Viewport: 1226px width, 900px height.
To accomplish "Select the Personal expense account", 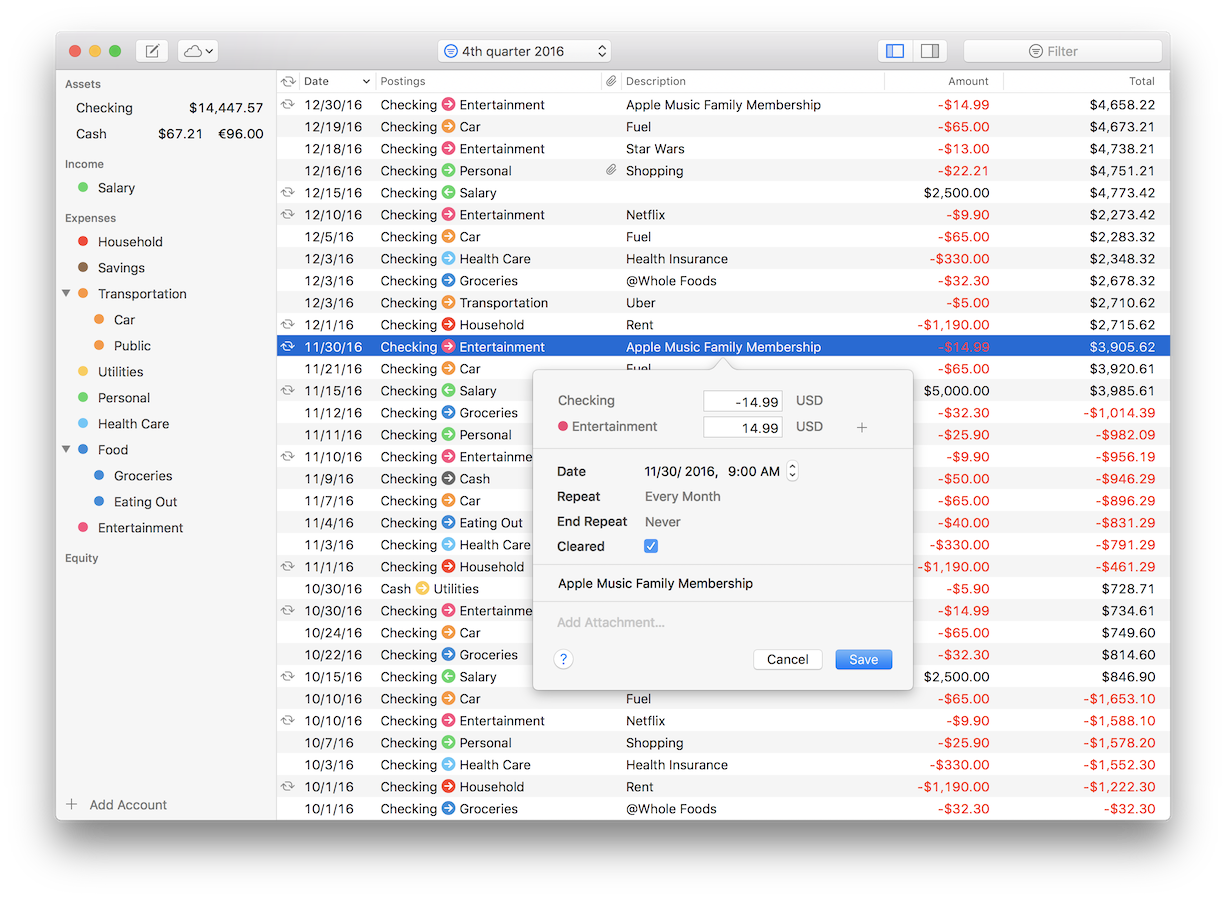I will (166, 398).
